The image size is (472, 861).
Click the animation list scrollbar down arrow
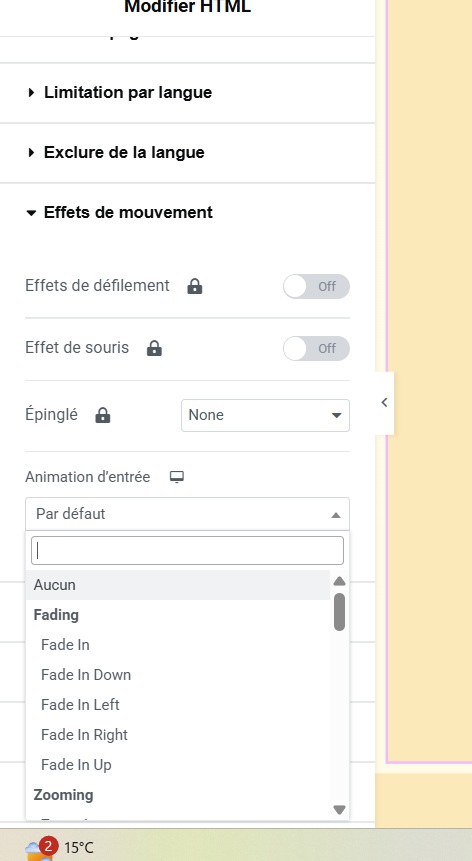339,810
